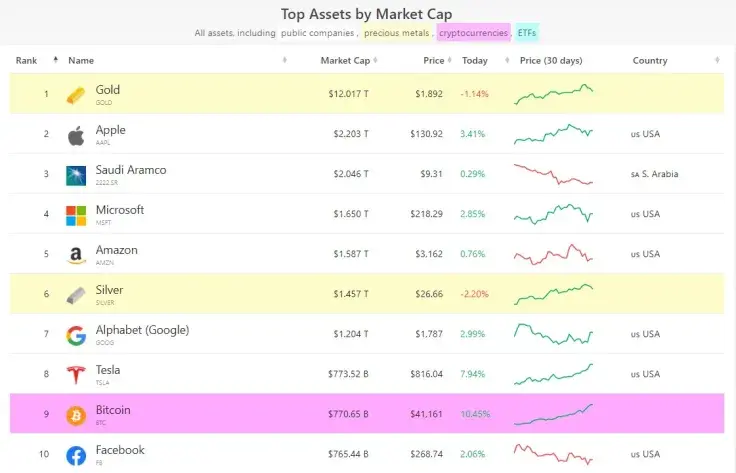Sort by Country column arrow
This screenshot has height=473, width=736.
coord(717,60)
